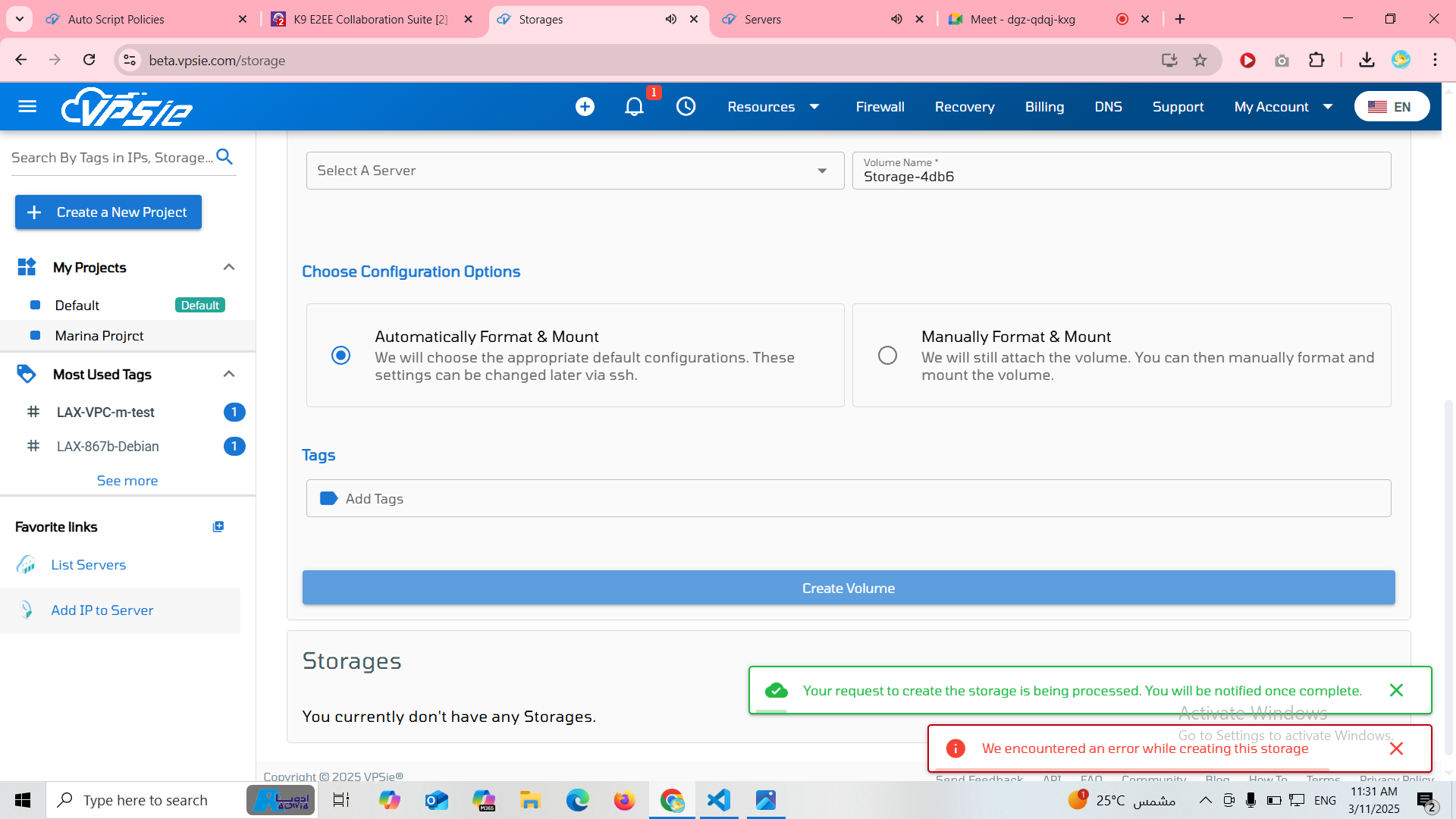Go to the Billing page
The width and height of the screenshot is (1456, 819).
point(1044,107)
